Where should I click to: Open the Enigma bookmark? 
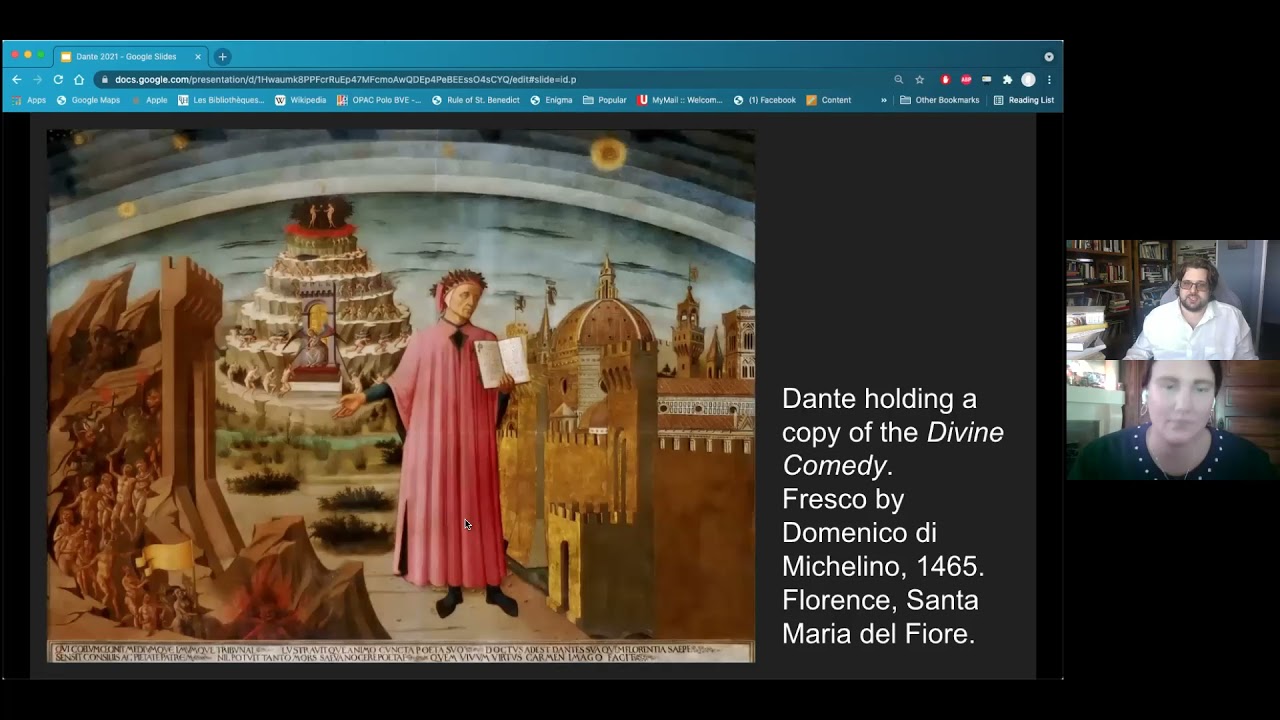click(x=551, y=100)
